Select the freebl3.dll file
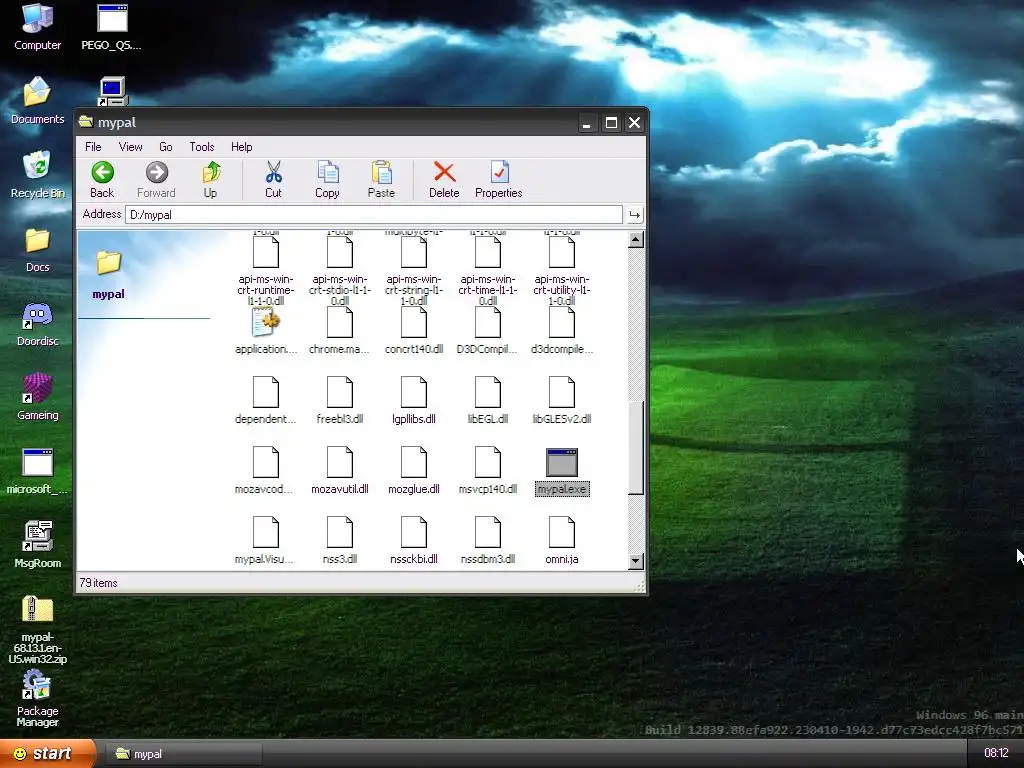The width and height of the screenshot is (1024, 768). pyautogui.click(x=340, y=401)
